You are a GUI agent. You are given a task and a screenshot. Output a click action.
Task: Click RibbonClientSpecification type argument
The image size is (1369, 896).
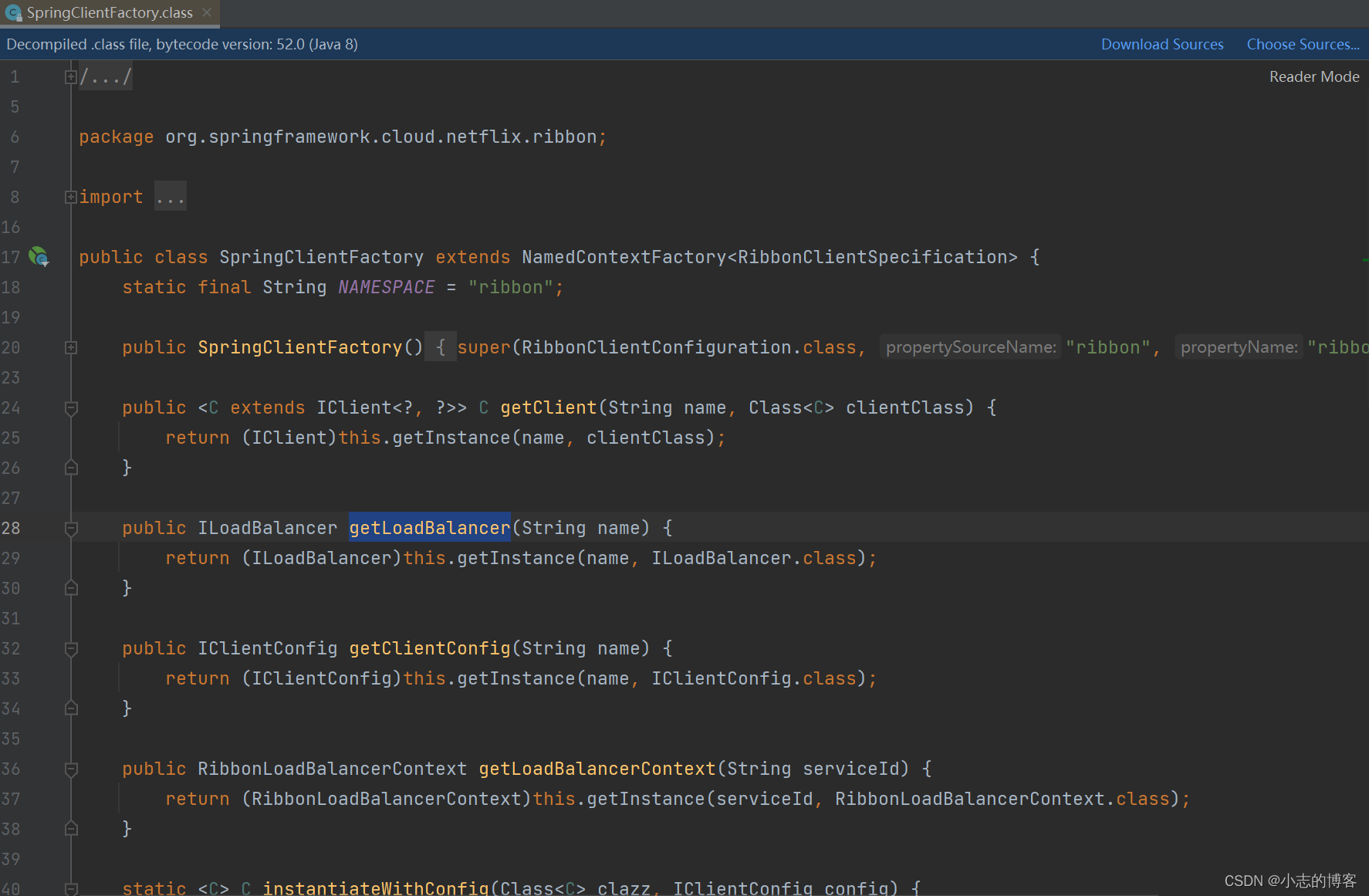[873, 257]
